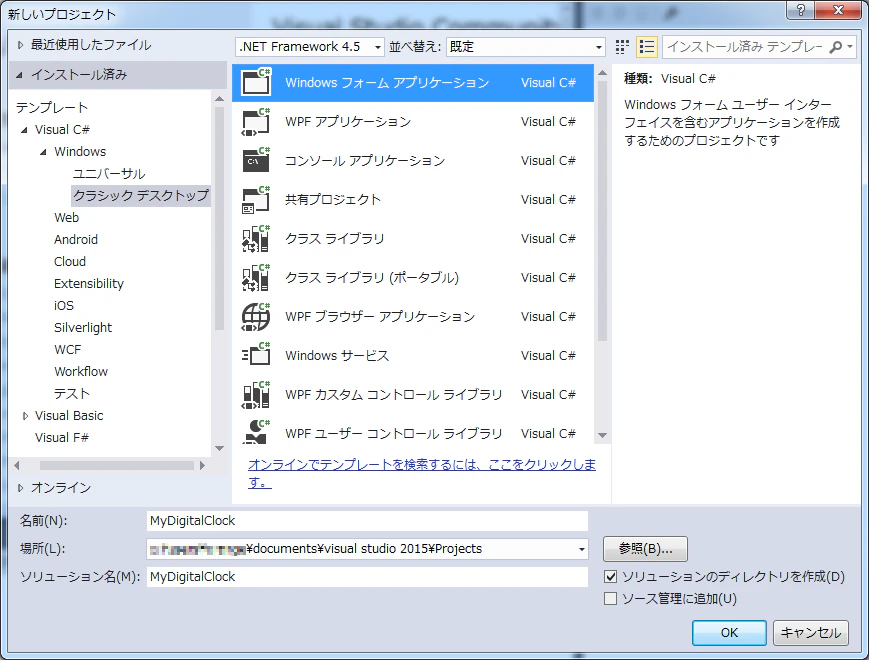Open the 並べ替え sort dropdown

pyautogui.click(x=599, y=46)
